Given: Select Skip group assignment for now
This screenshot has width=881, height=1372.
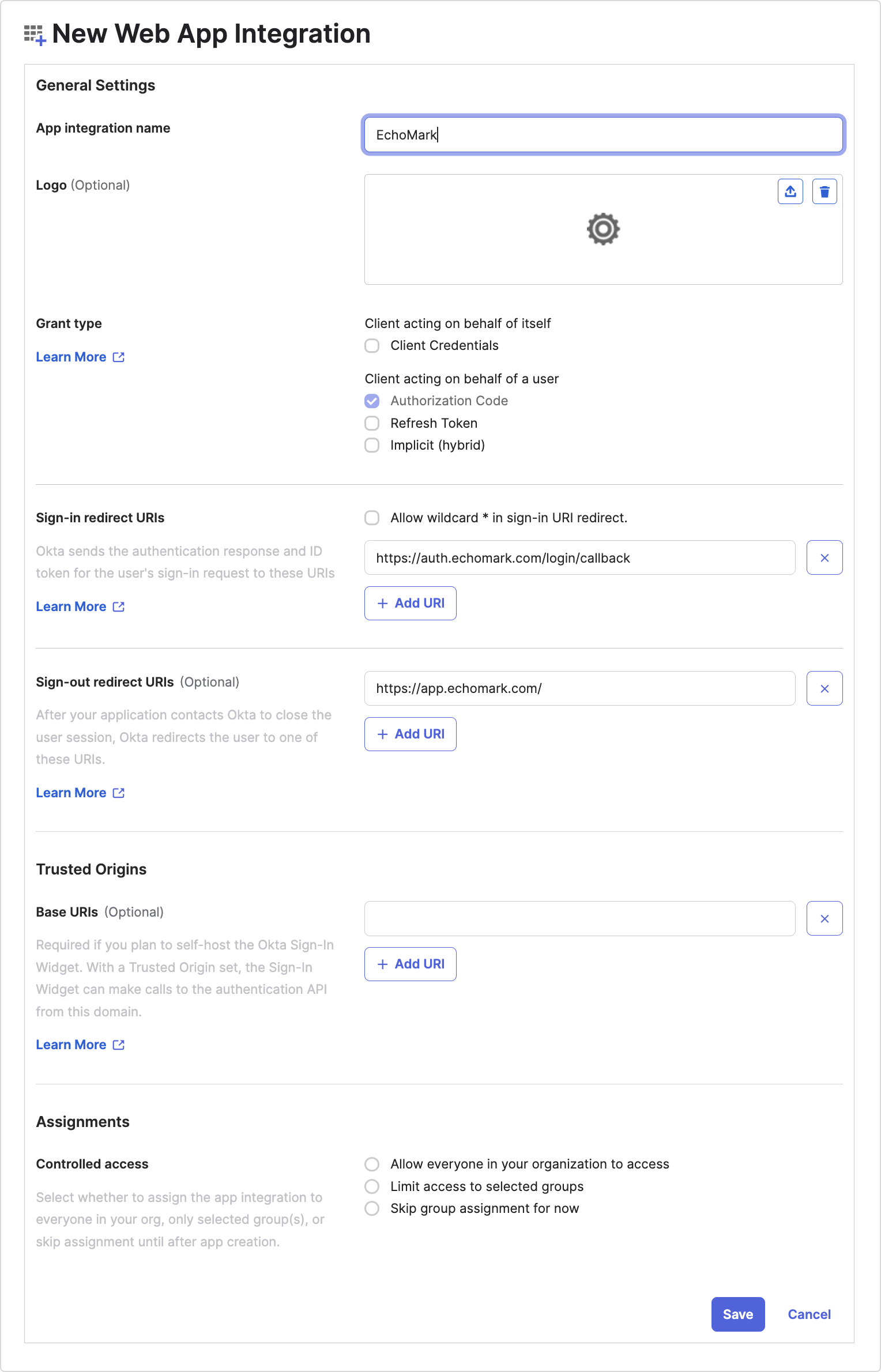Looking at the screenshot, I should click(372, 1208).
